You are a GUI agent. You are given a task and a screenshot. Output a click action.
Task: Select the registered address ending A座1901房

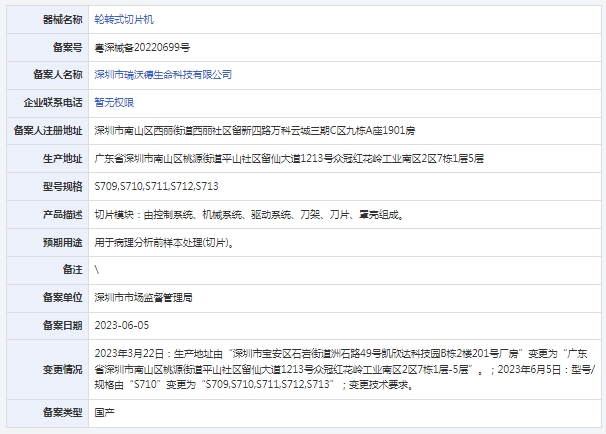click(x=255, y=131)
